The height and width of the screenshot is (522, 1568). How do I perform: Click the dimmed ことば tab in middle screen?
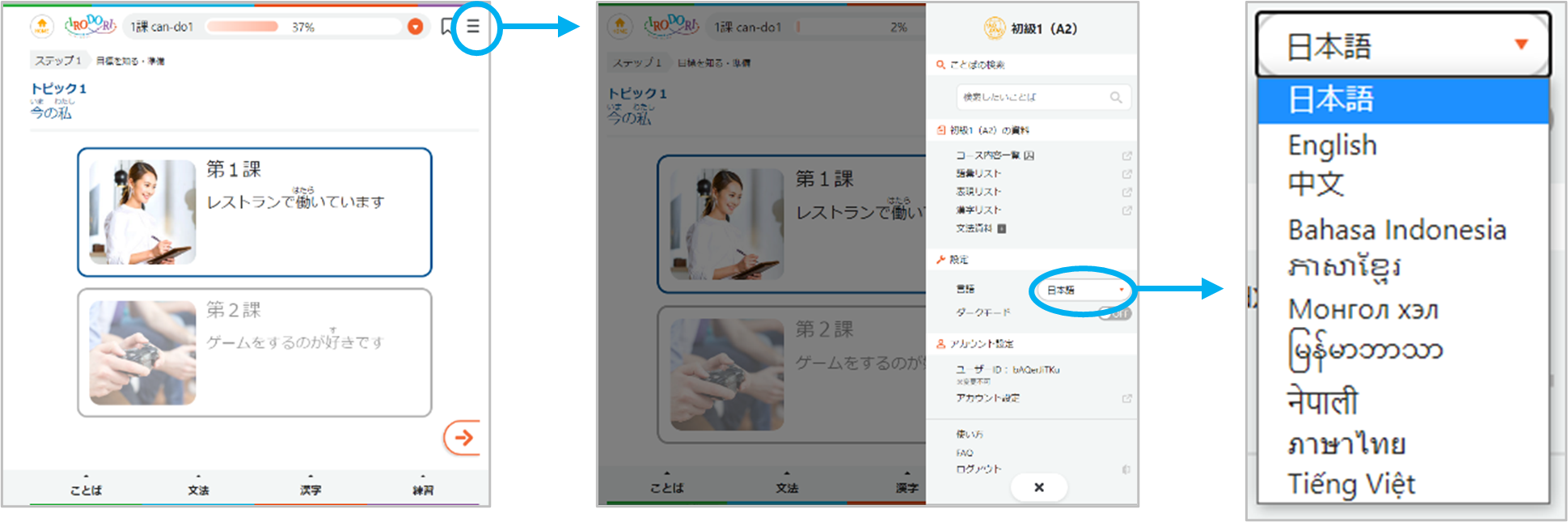click(x=666, y=487)
